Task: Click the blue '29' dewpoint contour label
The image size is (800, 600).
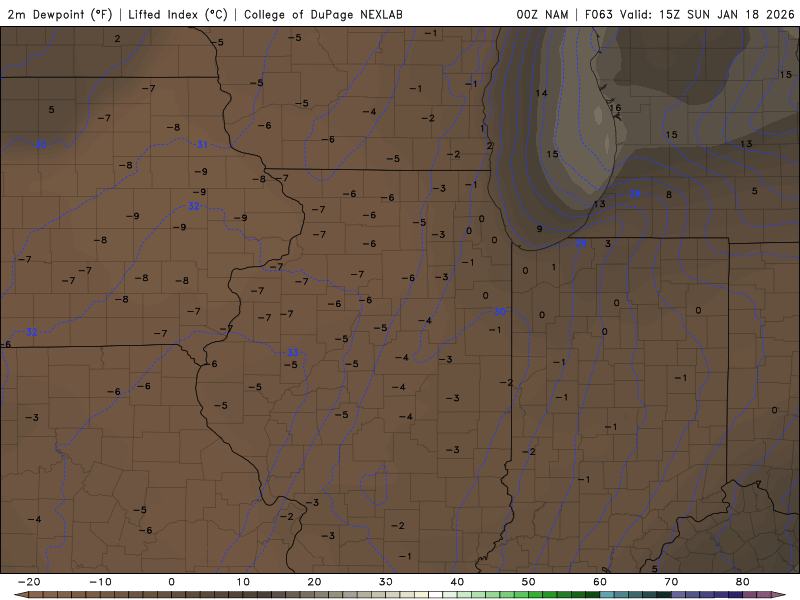Action: coord(581,243)
